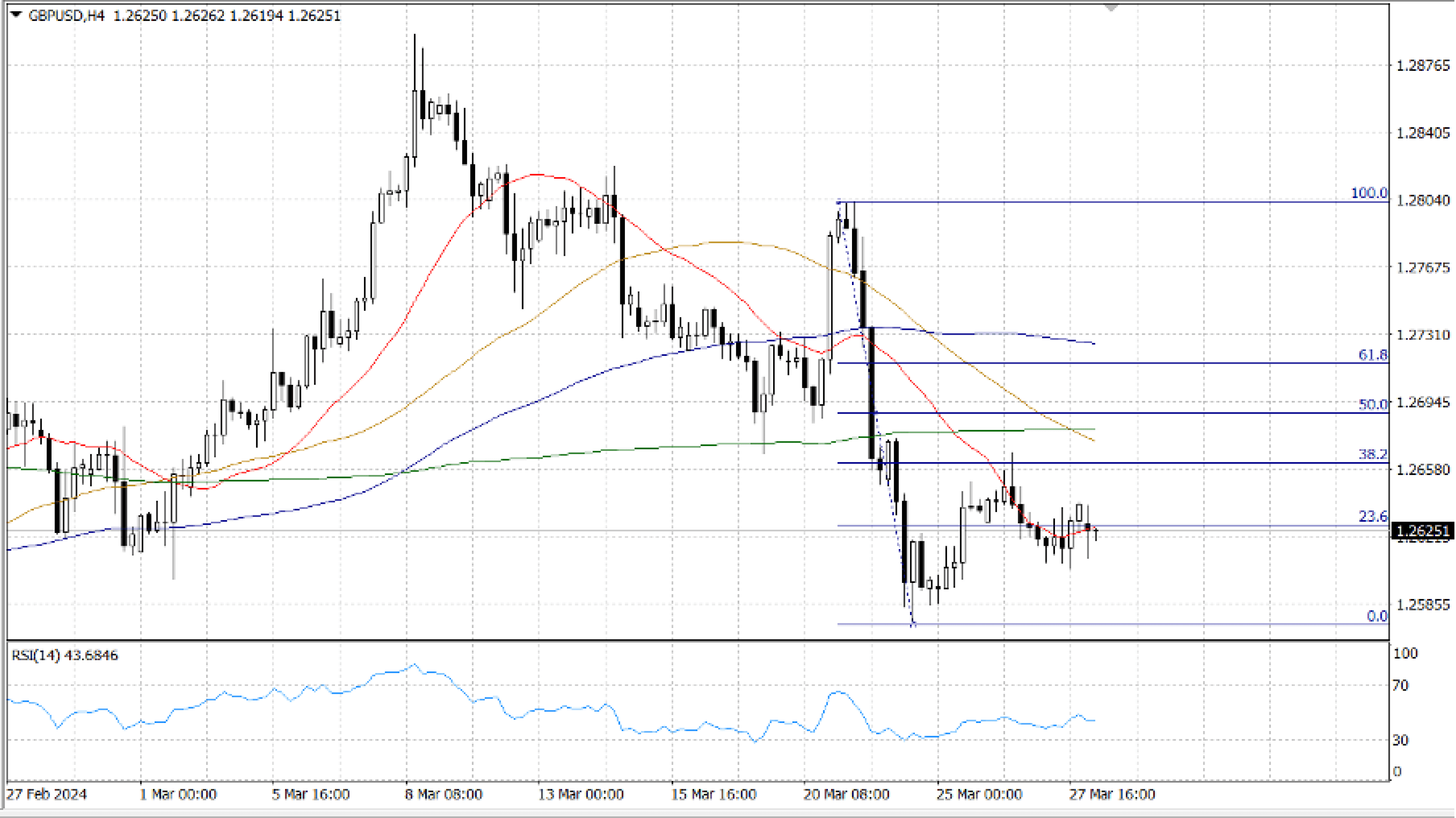
Task: Click the 27 Feb 2024 date label
Action: tap(46, 794)
